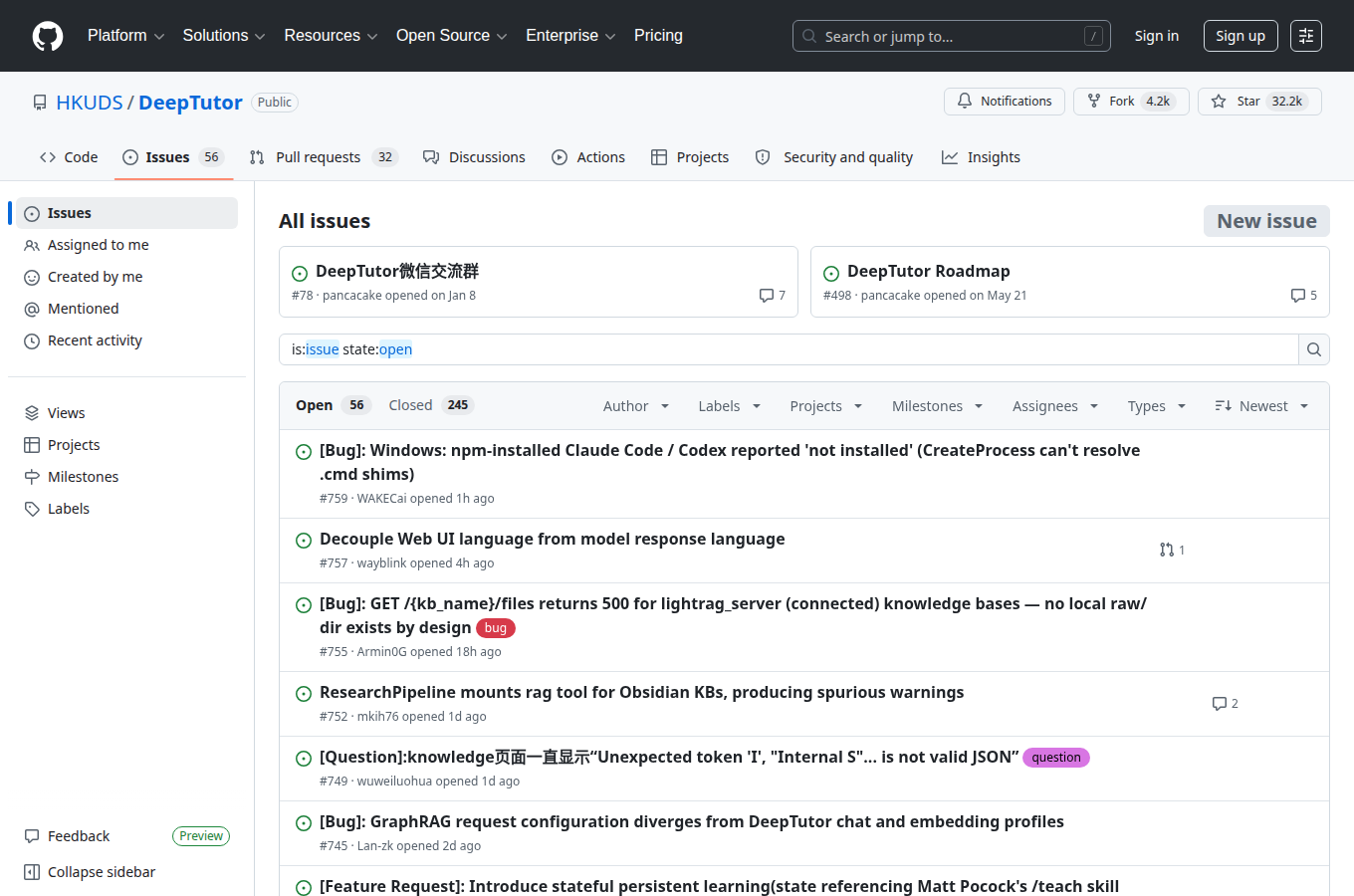Image resolution: width=1354 pixels, height=896 pixels.
Task: Click the New issue button
Action: pyautogui.click(x=1266, y=221)
